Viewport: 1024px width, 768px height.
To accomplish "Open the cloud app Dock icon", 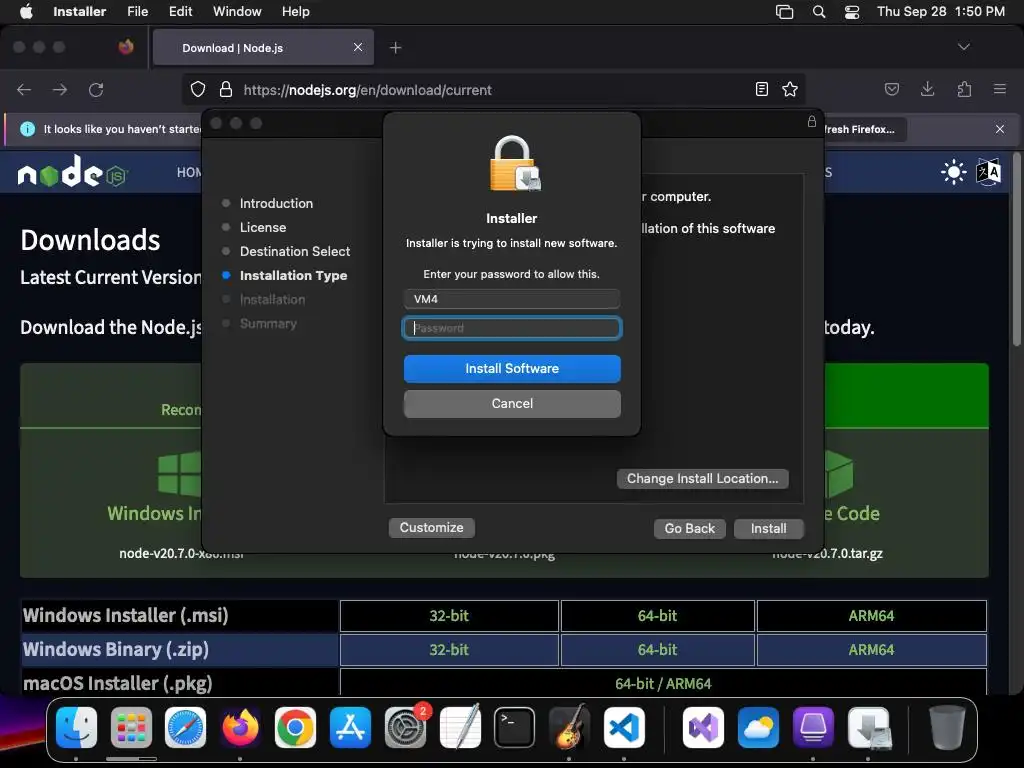I will [x=758, y=728].
